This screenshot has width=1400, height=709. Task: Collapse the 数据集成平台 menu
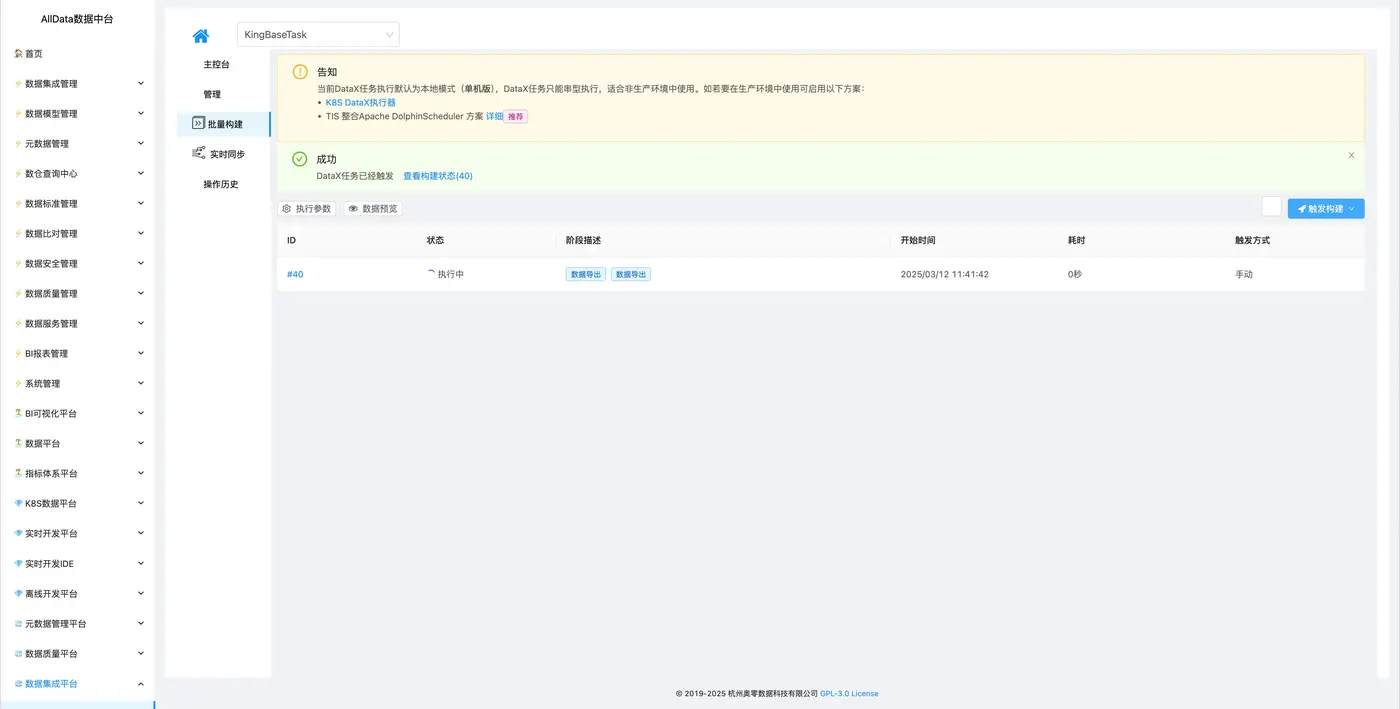tap(141, 683)
